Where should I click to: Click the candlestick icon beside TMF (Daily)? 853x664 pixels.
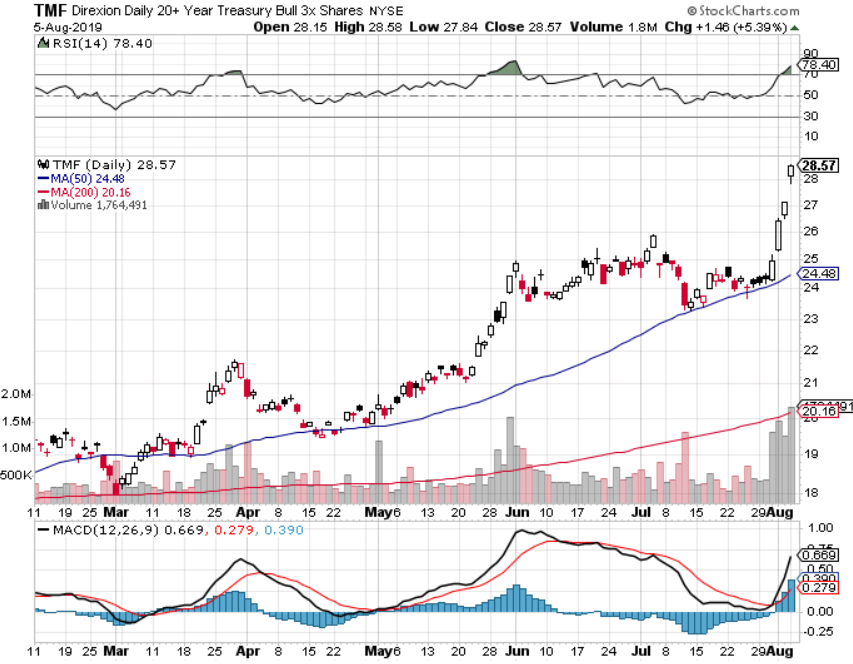coord(44,164)
